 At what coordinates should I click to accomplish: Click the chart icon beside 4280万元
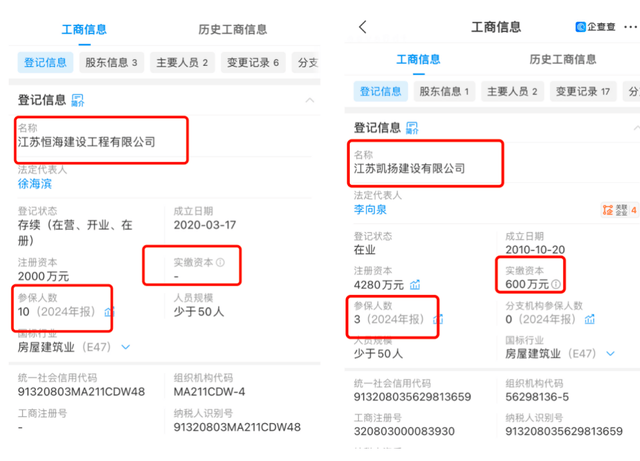(413, 286)
